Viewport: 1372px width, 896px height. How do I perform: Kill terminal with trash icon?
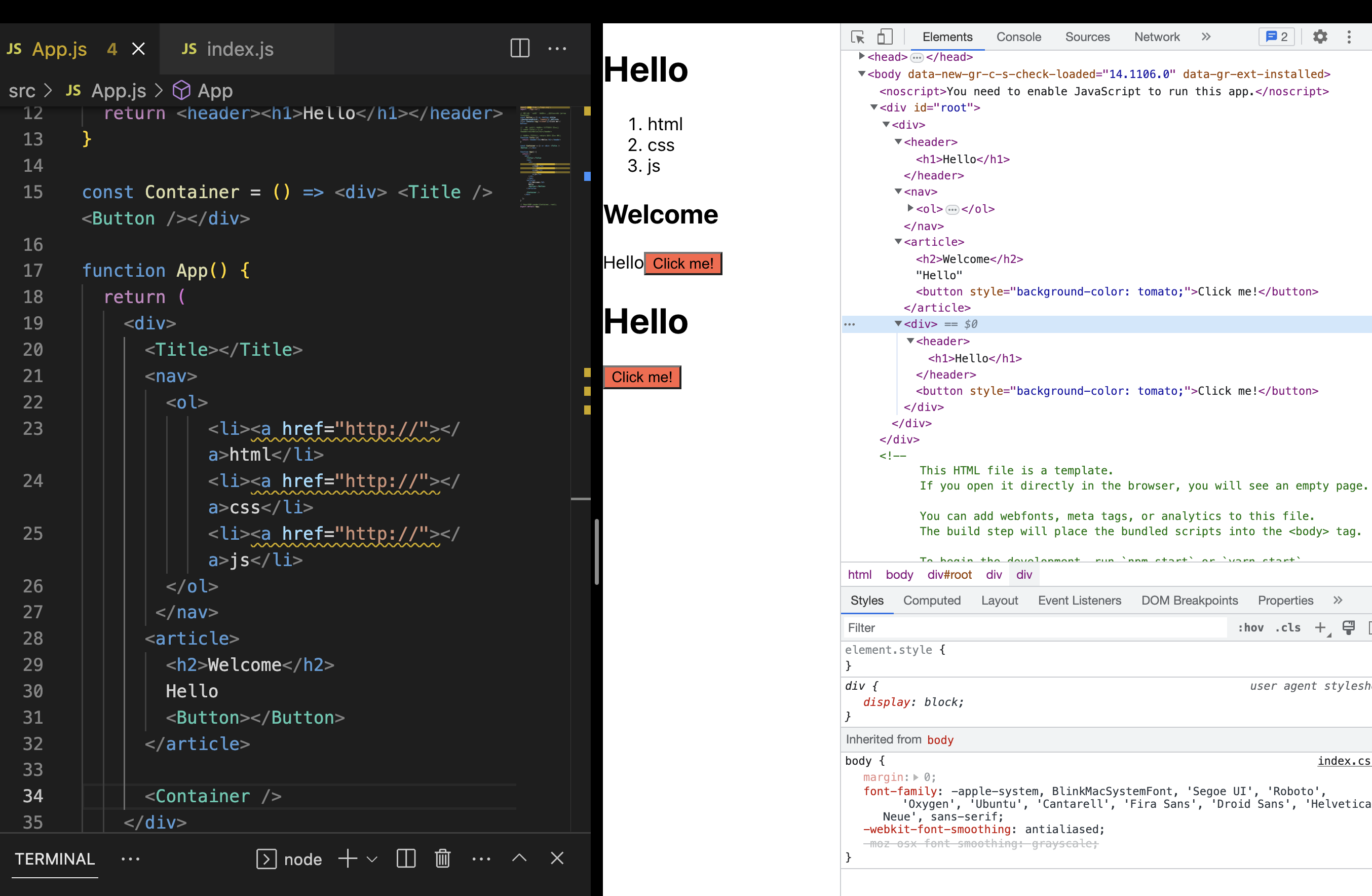442,858
